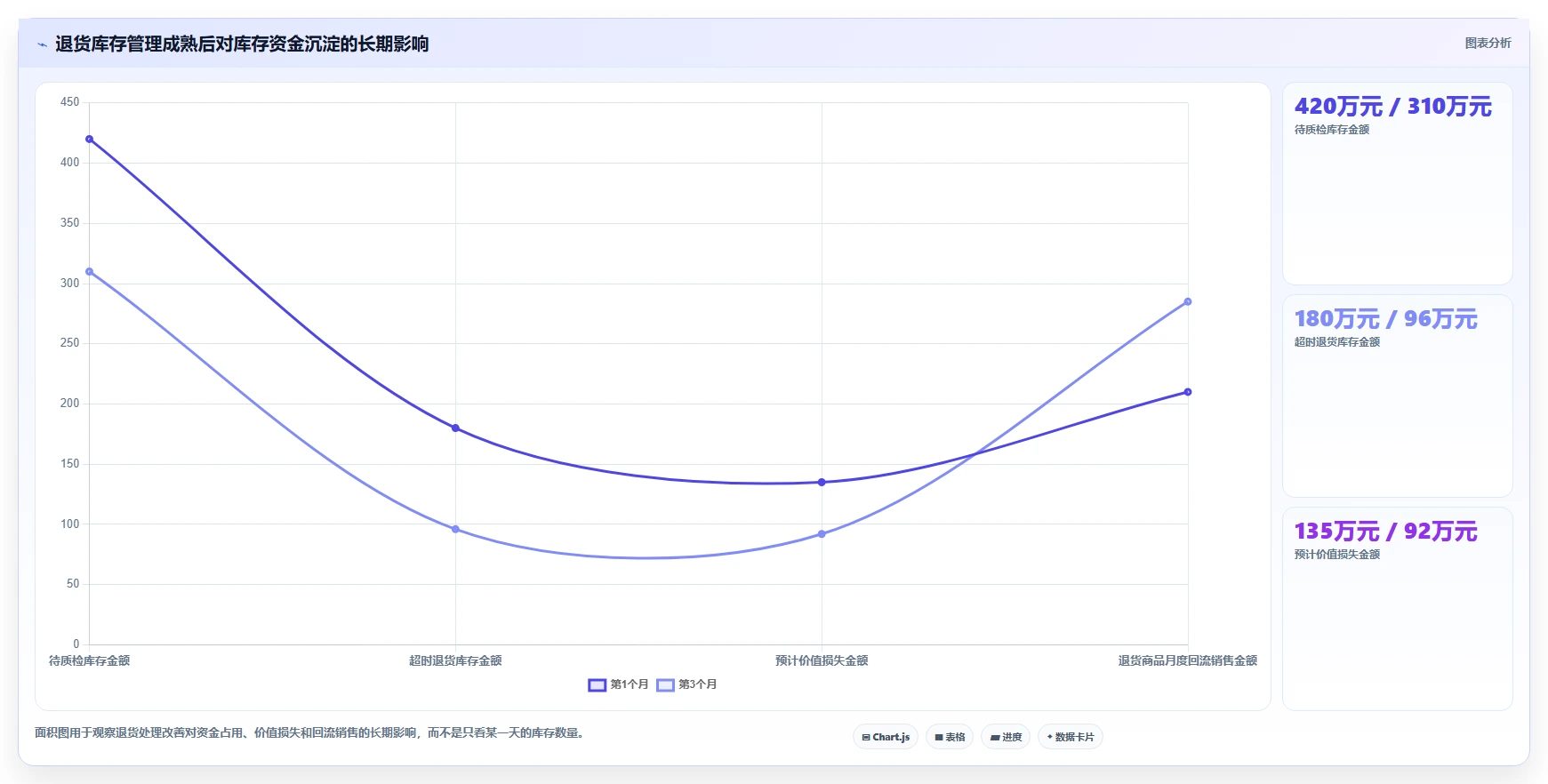Click the 待质检库存金额 x-axis label

point(89,660)
